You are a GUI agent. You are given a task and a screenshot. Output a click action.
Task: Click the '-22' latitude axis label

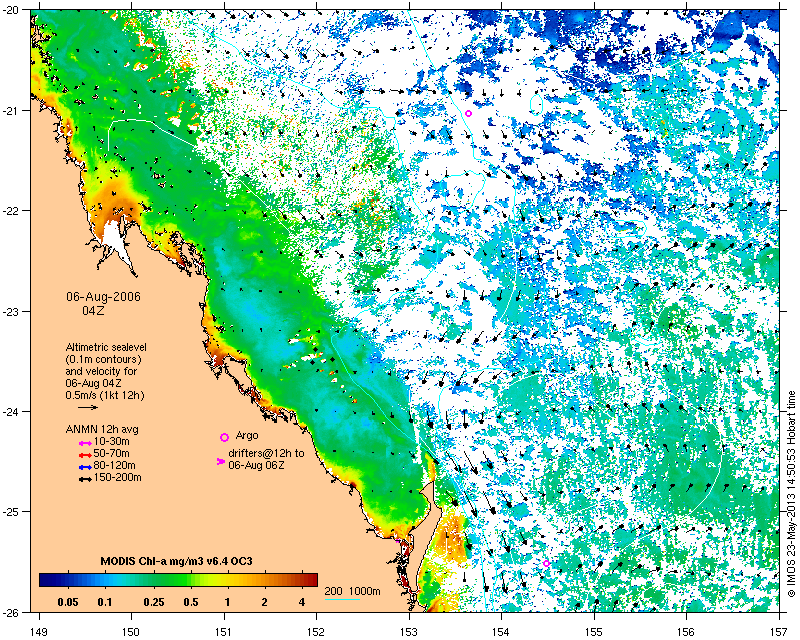(11, 211)
